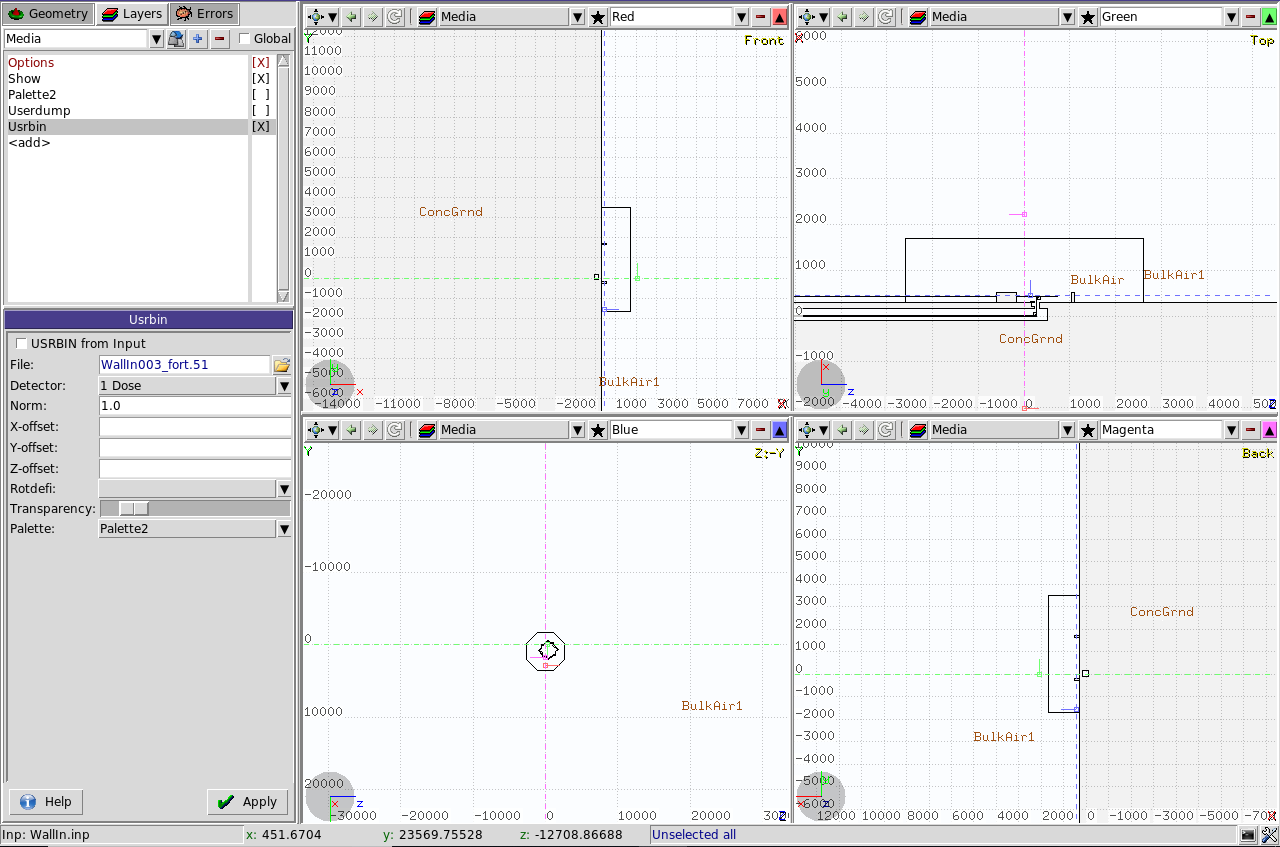
Task: Open the terminal icon in the status bar
Action: click(x=1249, y=835)
